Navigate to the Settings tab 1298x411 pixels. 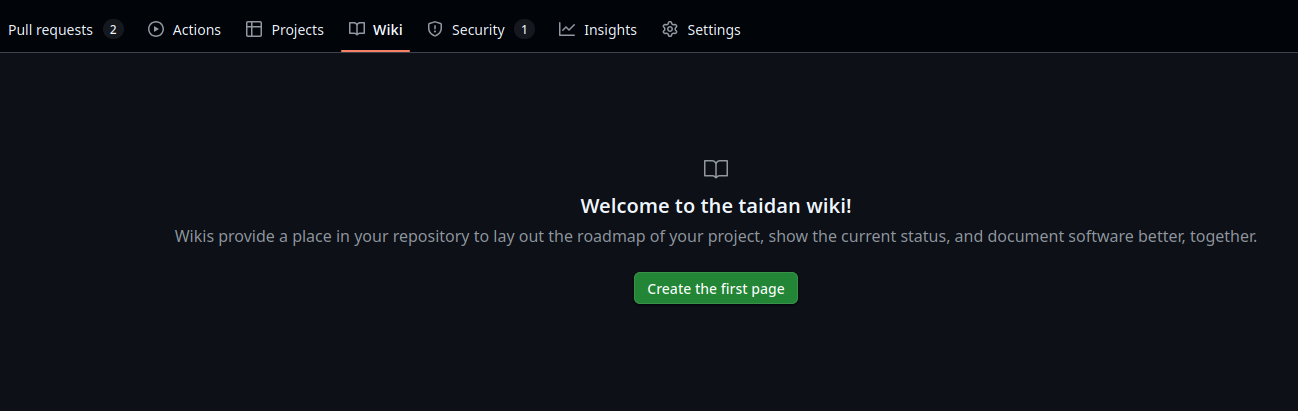pyautogui.click(x=713, y=30)
